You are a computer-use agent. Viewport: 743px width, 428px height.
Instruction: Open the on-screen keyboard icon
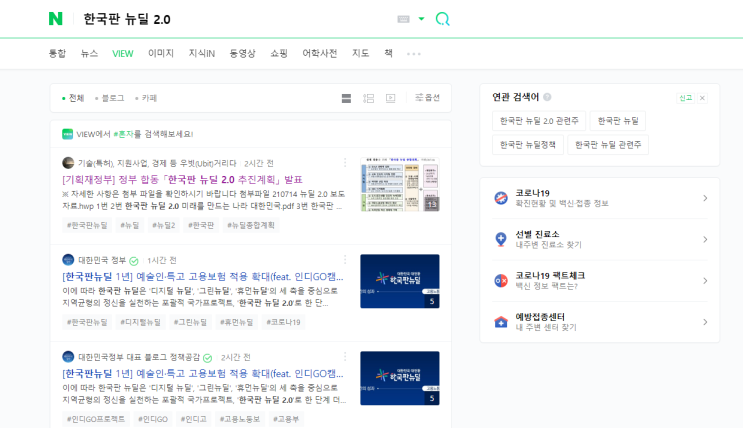(x=403, y=19)
